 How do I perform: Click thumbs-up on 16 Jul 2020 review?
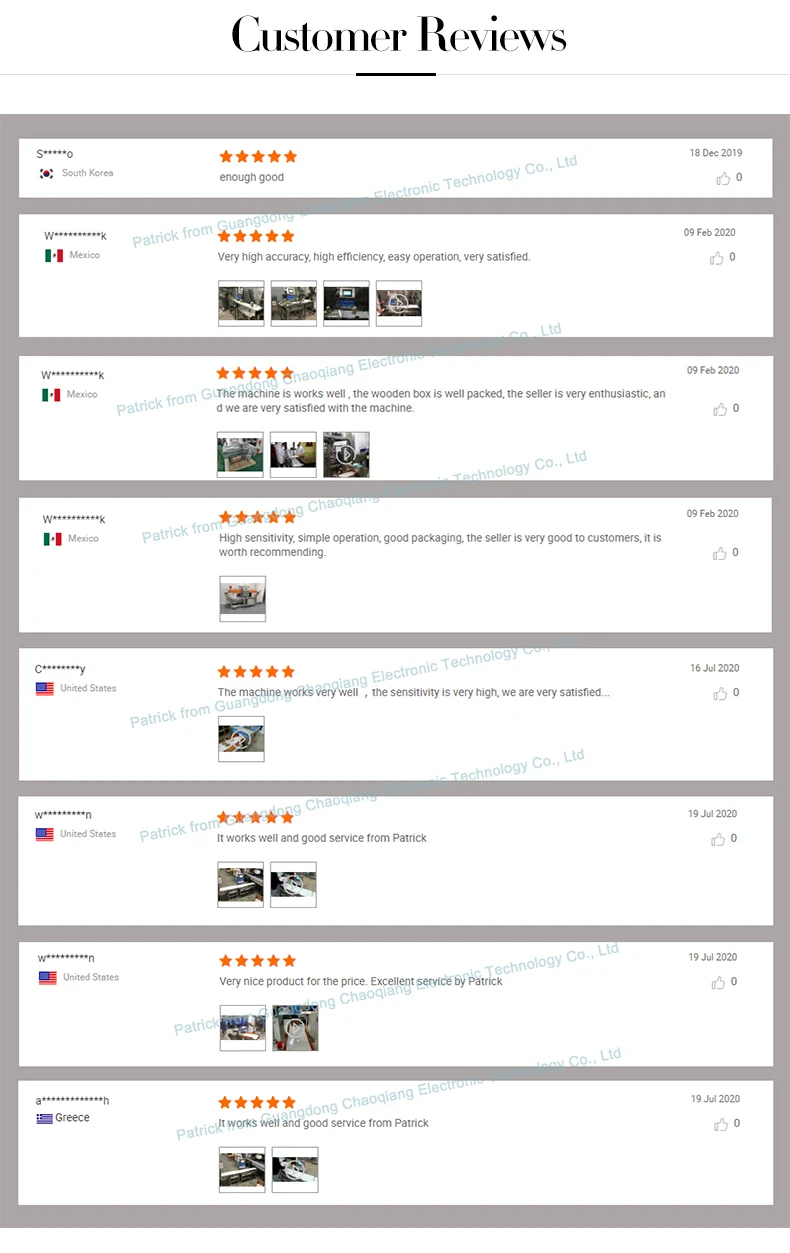click(720, 693)
